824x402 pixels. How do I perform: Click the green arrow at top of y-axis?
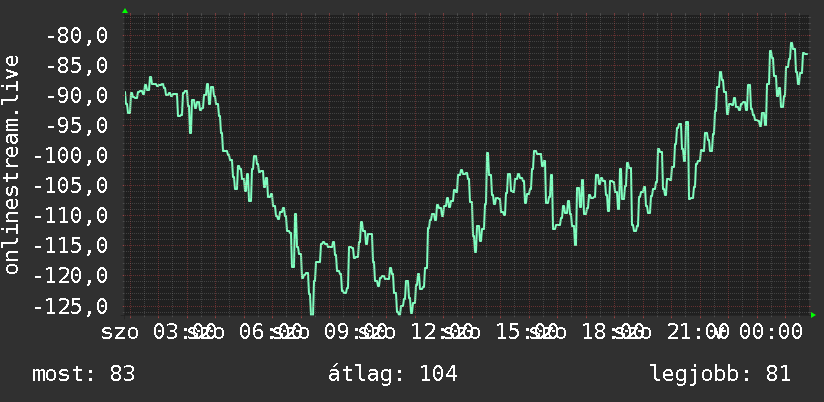click(x=125, y=11)
